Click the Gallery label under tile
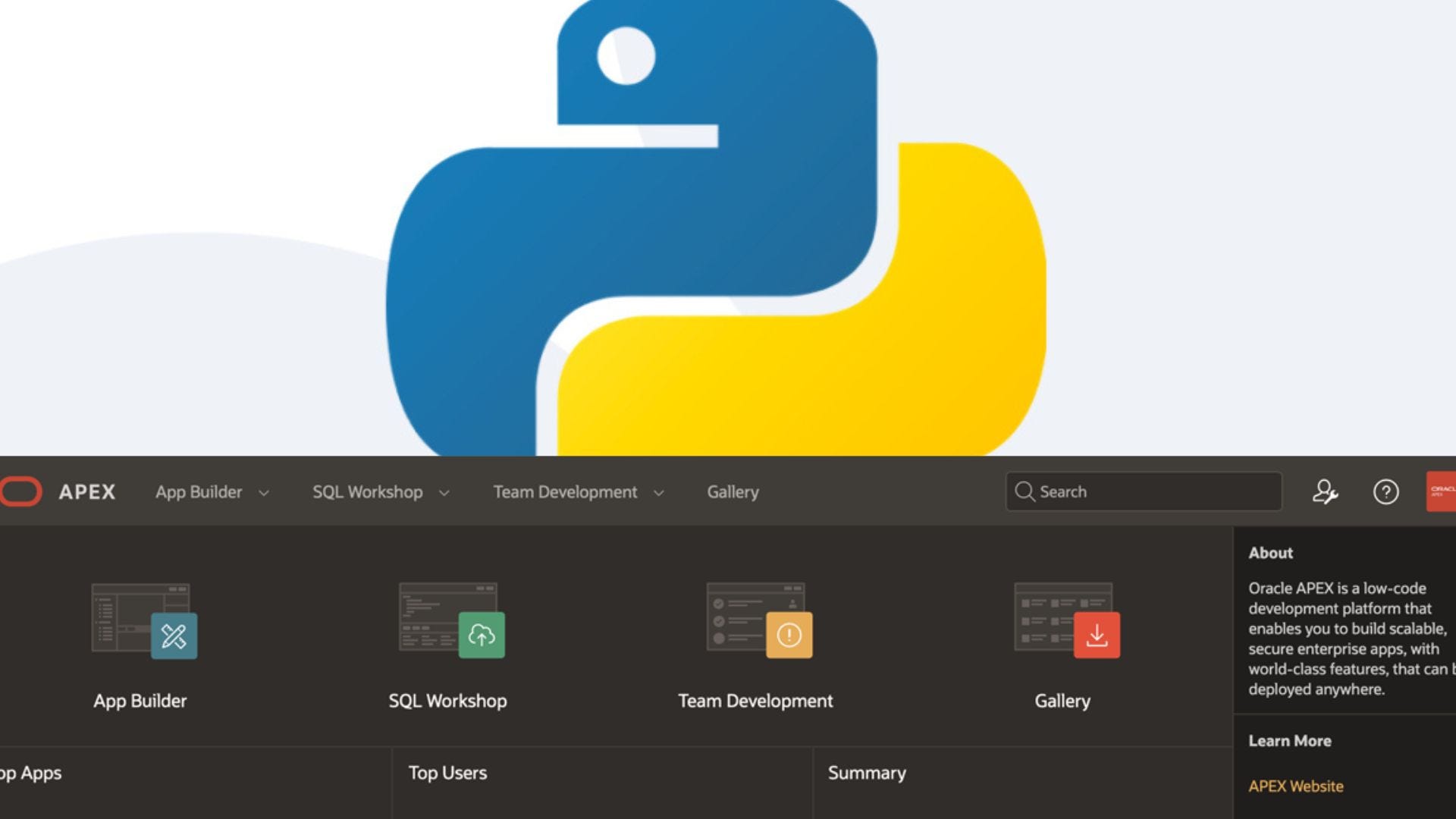 pos(1062,701)
